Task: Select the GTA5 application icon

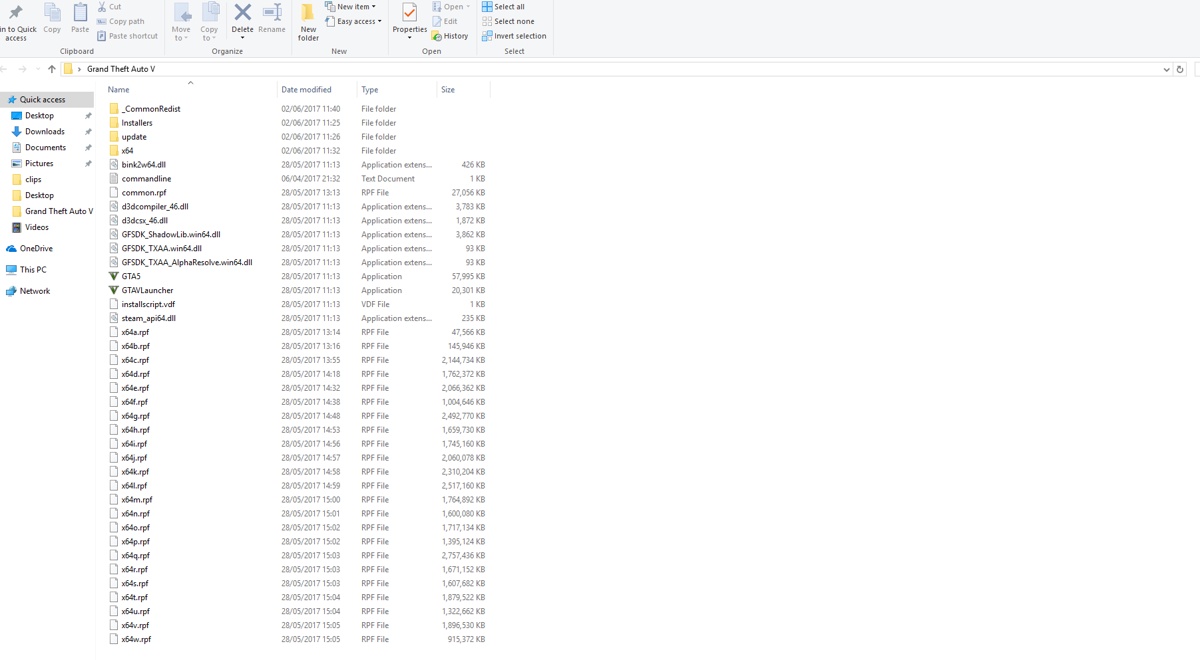Action: point(114,276)
